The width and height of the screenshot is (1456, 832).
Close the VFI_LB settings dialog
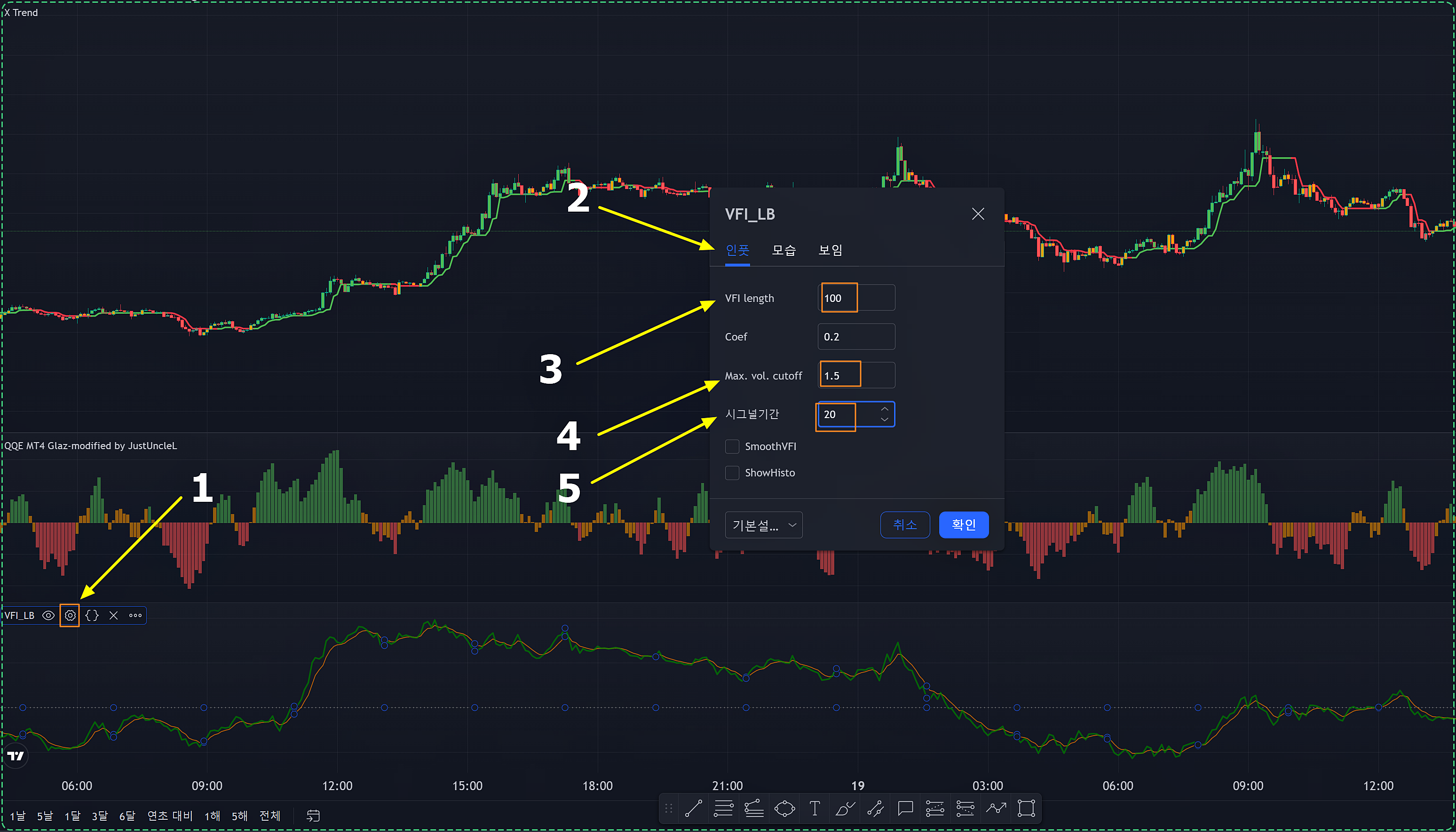(978, 214)
